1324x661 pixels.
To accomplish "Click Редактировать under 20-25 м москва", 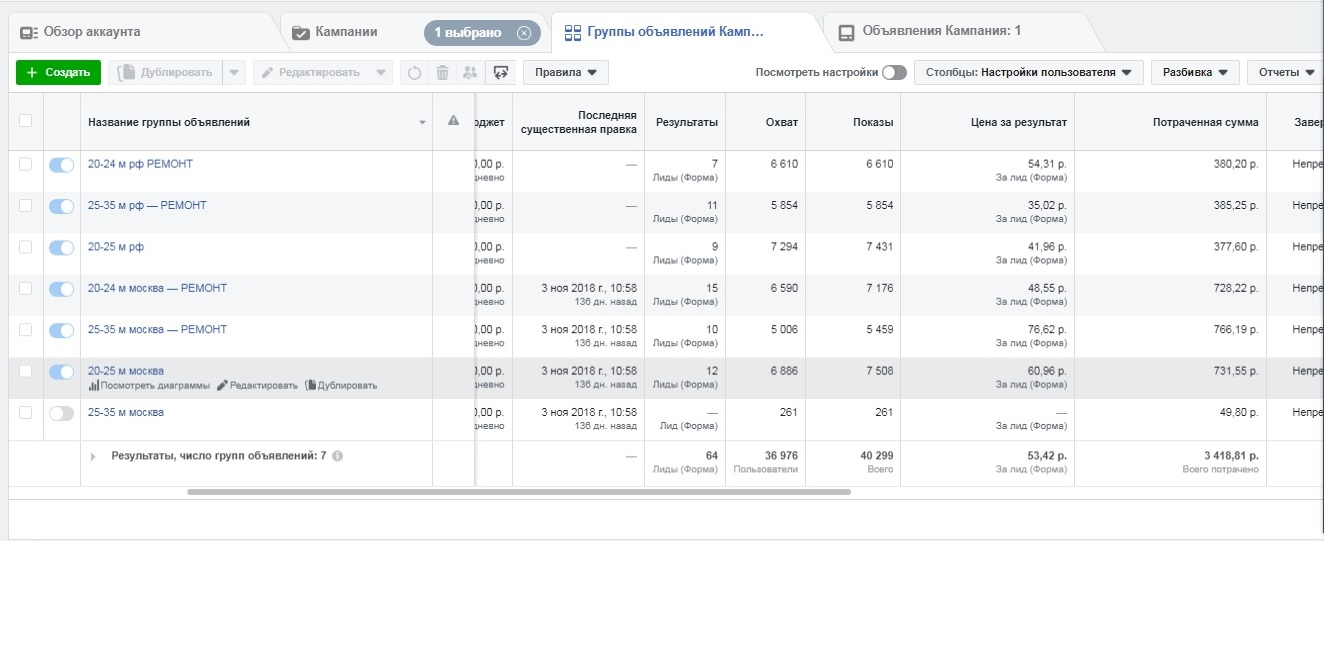I will [257, 386].
